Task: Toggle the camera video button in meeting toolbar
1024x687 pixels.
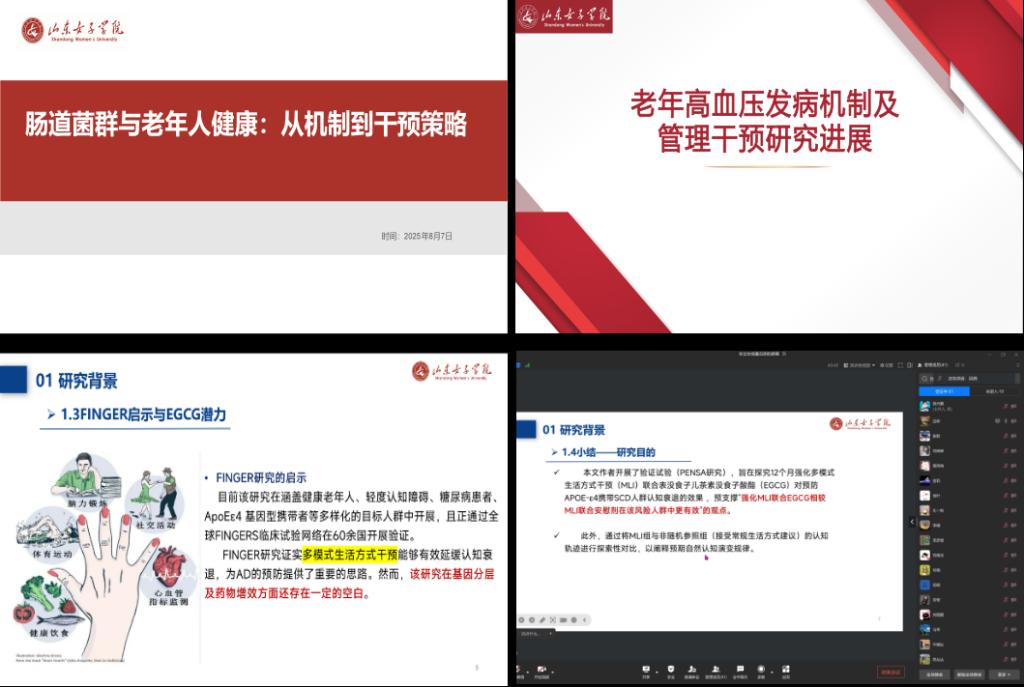Action: click(x=541, y=670)
